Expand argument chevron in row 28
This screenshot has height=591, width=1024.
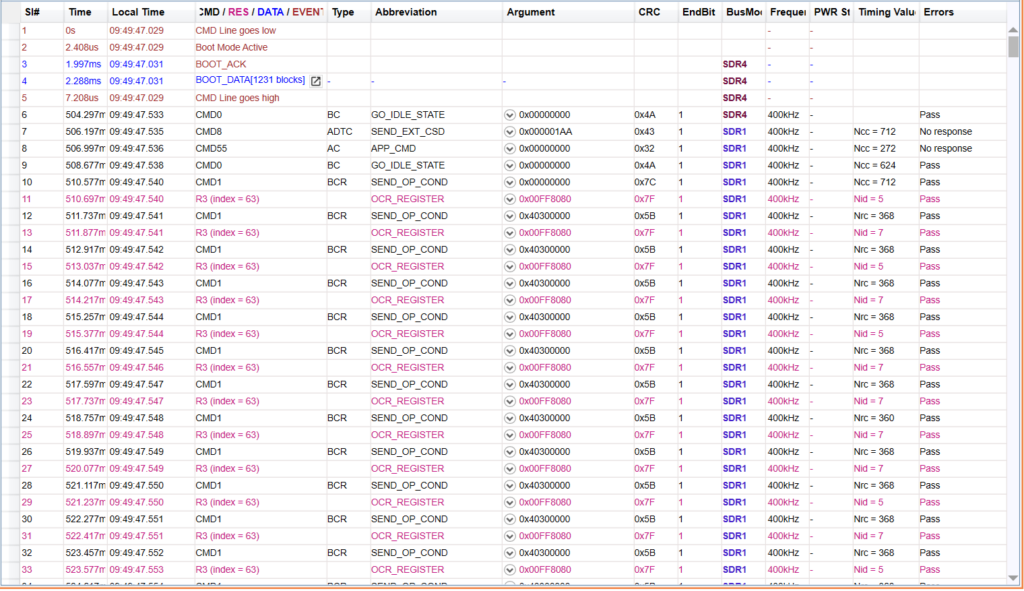(510, 486)
